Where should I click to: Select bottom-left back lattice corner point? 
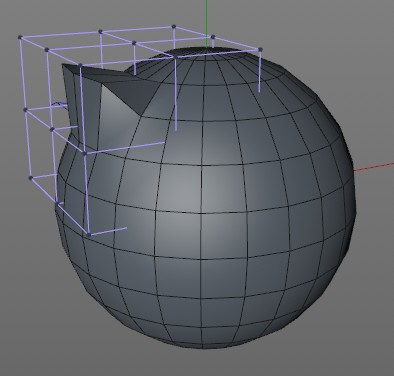(30, 178)
